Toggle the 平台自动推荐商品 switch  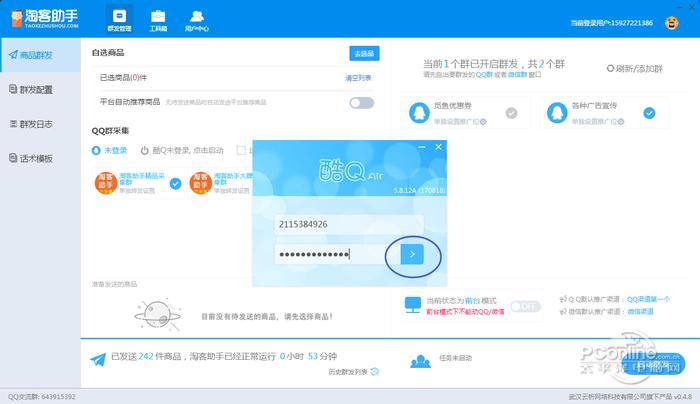(362, 103)
